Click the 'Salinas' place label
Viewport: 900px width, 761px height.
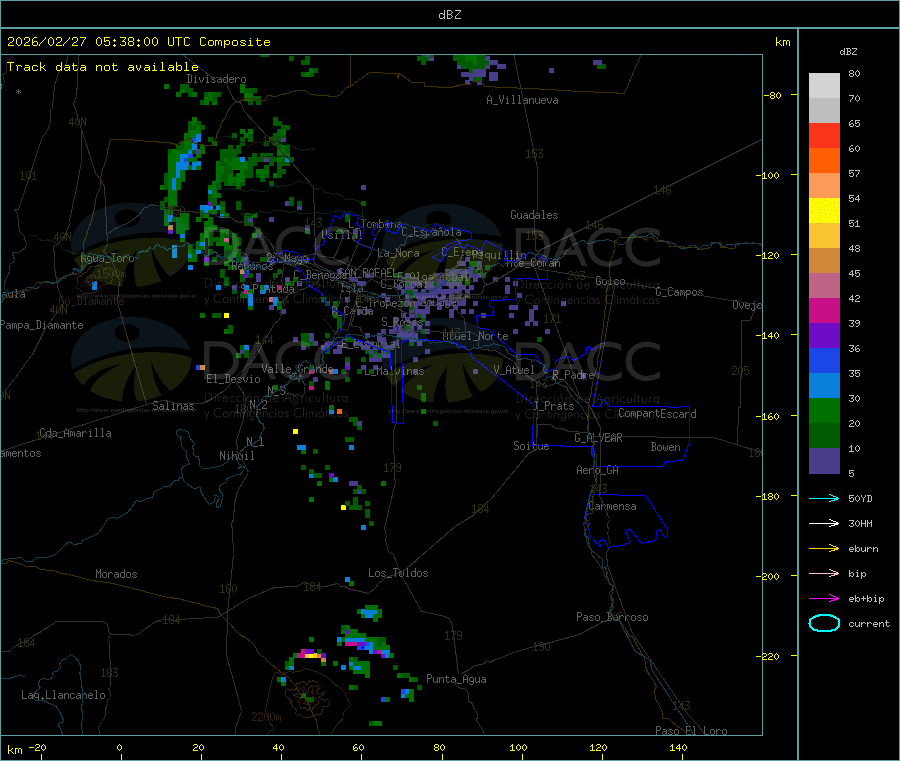(173, 406)
